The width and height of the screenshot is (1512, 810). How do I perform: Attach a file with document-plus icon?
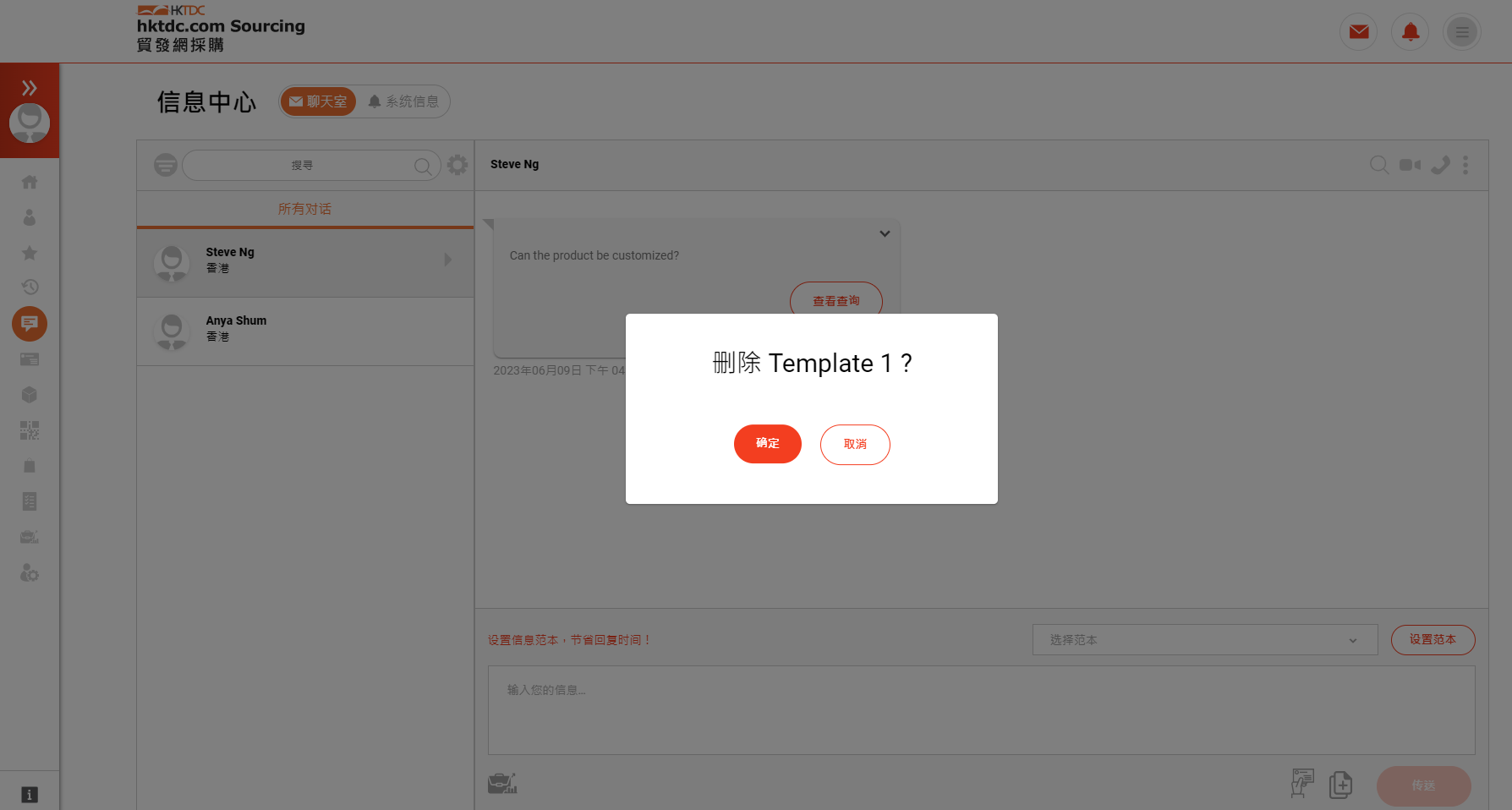1341,785
